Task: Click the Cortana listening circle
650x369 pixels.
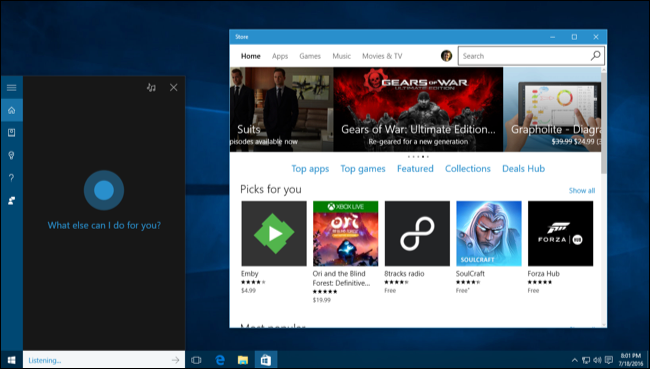Action: point(104,190)
